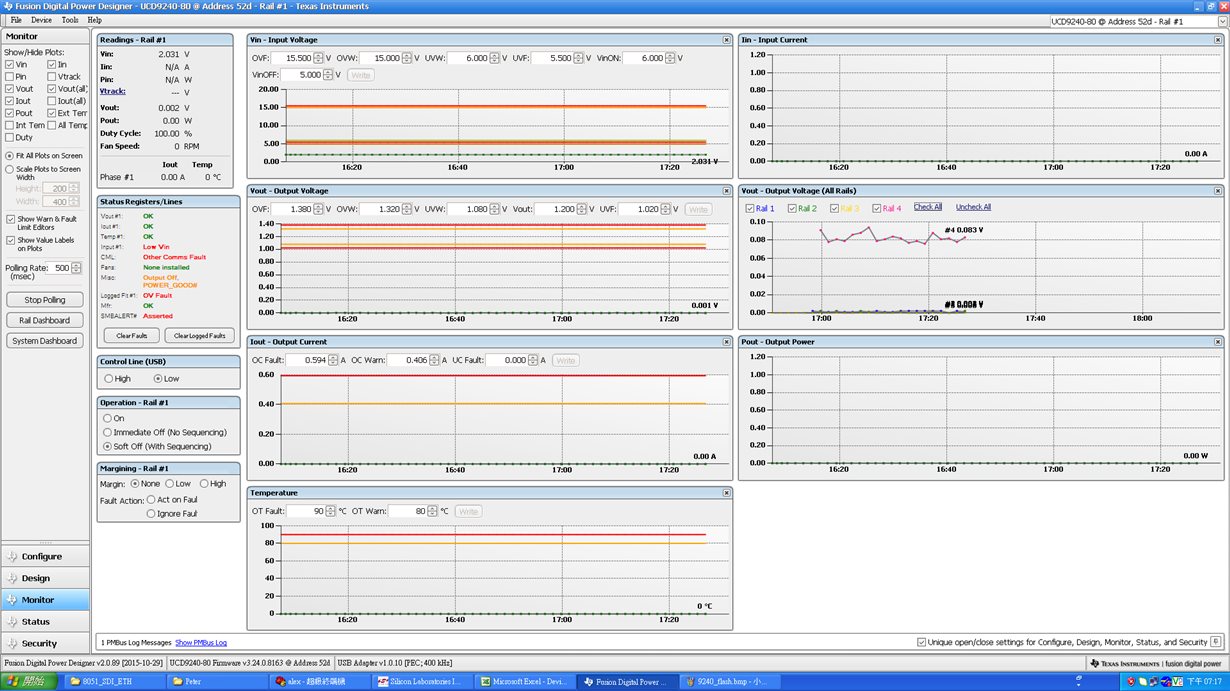Click the VinOFF value input field
The width and height of the screenshot is (1230, 691).
[x=302, y=74]
